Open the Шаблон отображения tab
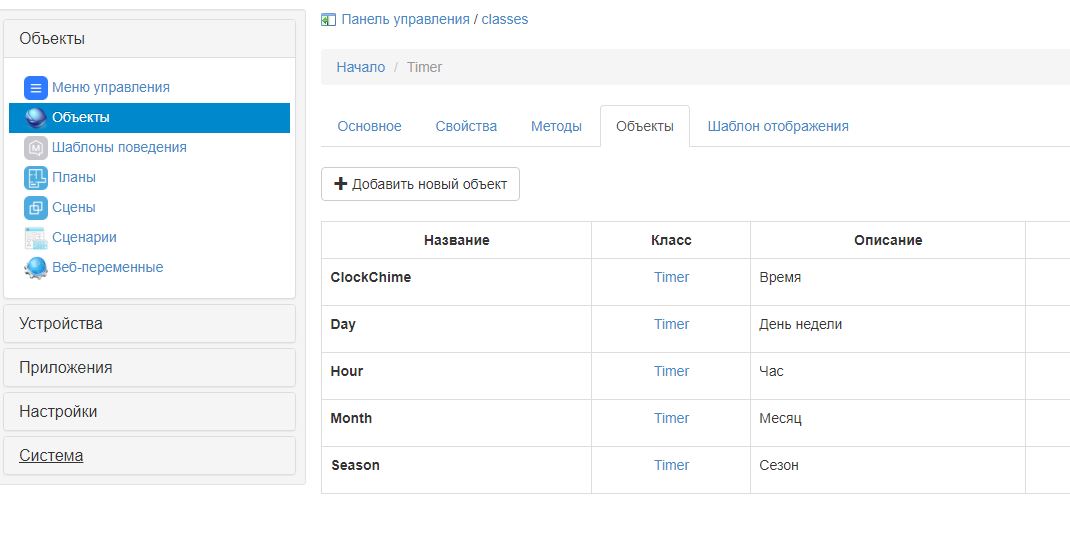This screenshot has width=1070, height=548. click(778, 126)
